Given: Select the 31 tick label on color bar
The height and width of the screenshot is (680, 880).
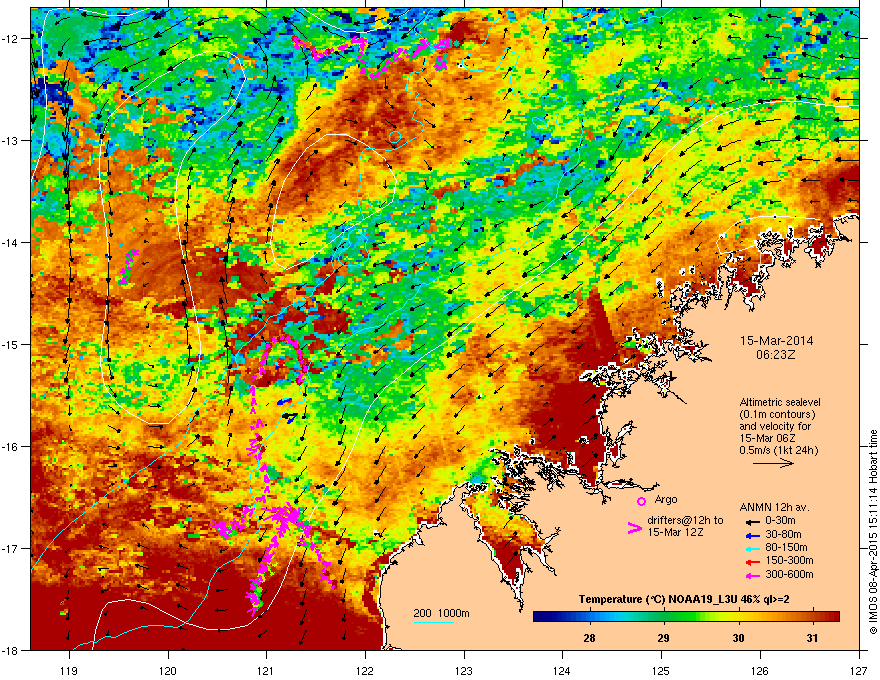Looking at the screenshot, I should [x=812, y=638].
